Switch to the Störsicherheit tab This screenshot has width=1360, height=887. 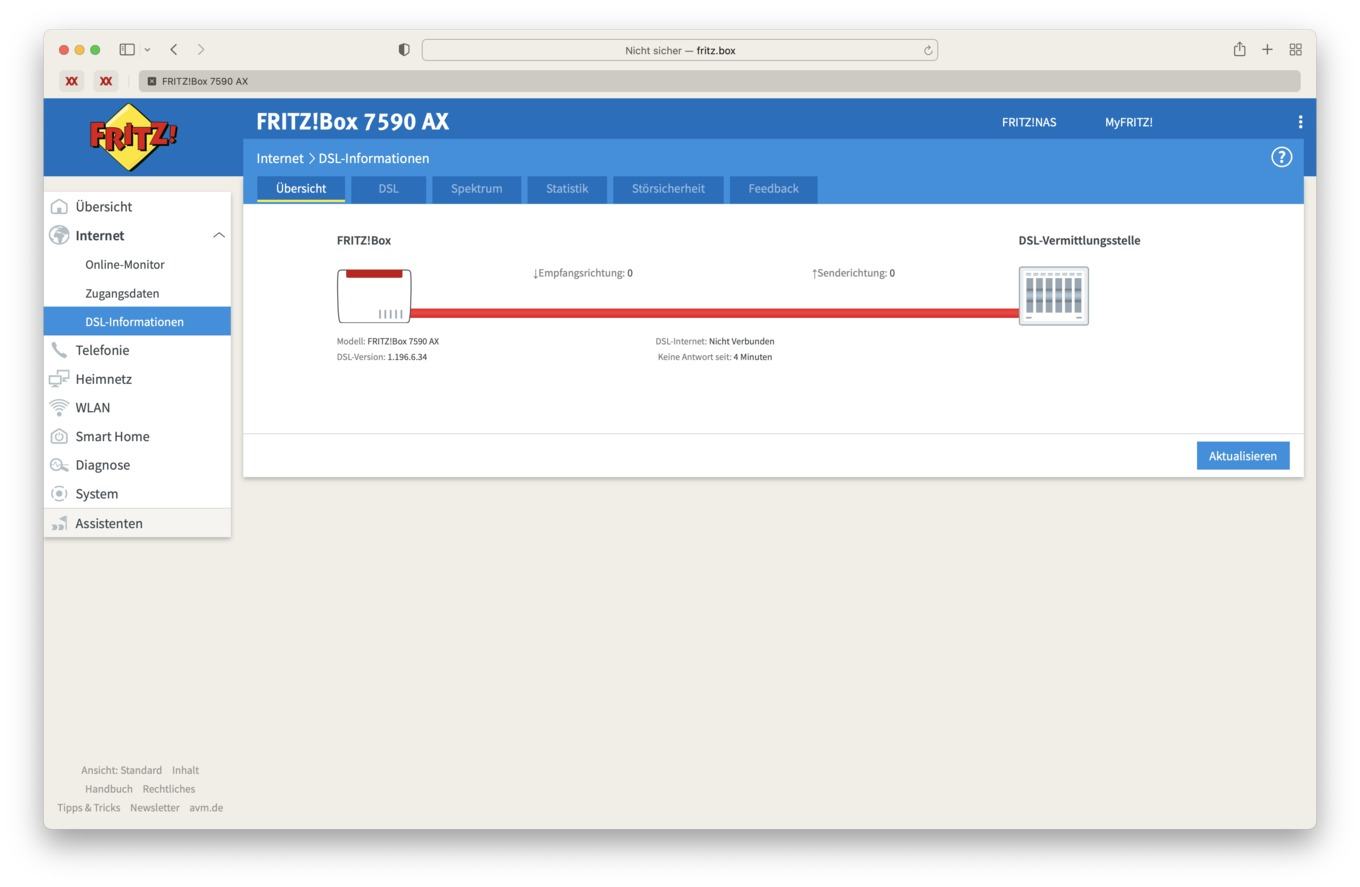pyautogui.click(x=668, y=189)
